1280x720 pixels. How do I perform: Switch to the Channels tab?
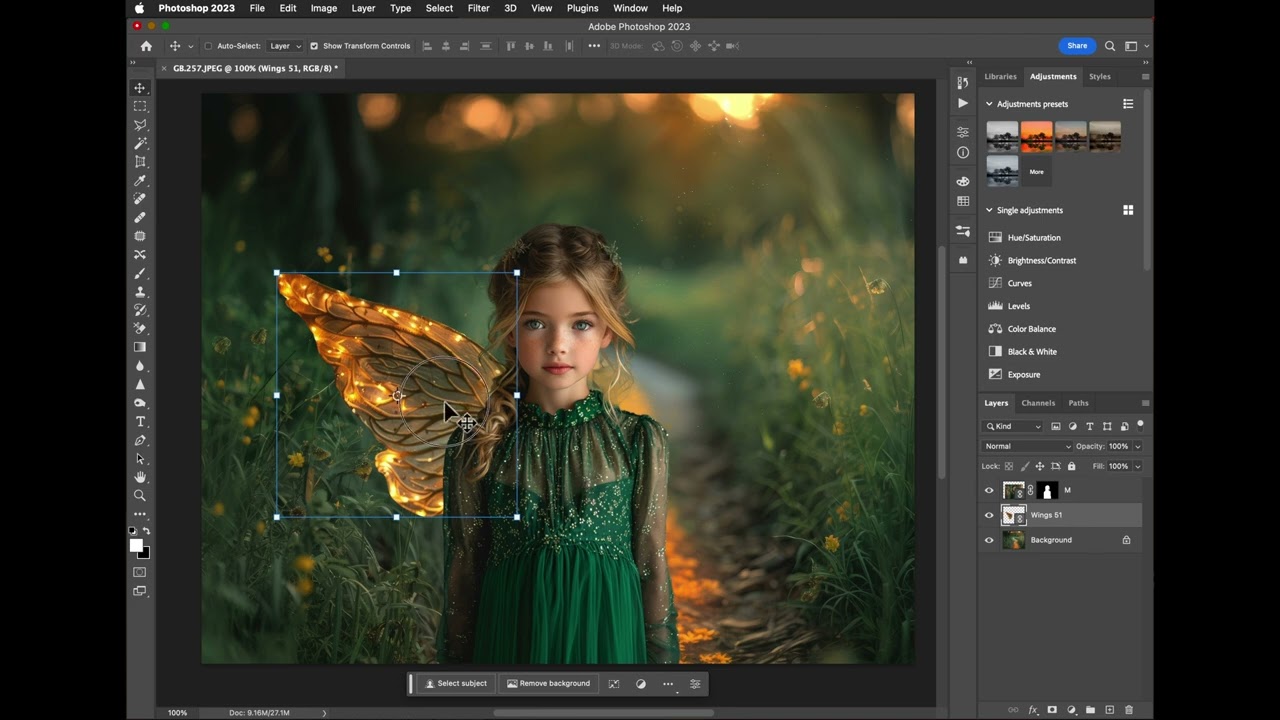point(1038,403)
